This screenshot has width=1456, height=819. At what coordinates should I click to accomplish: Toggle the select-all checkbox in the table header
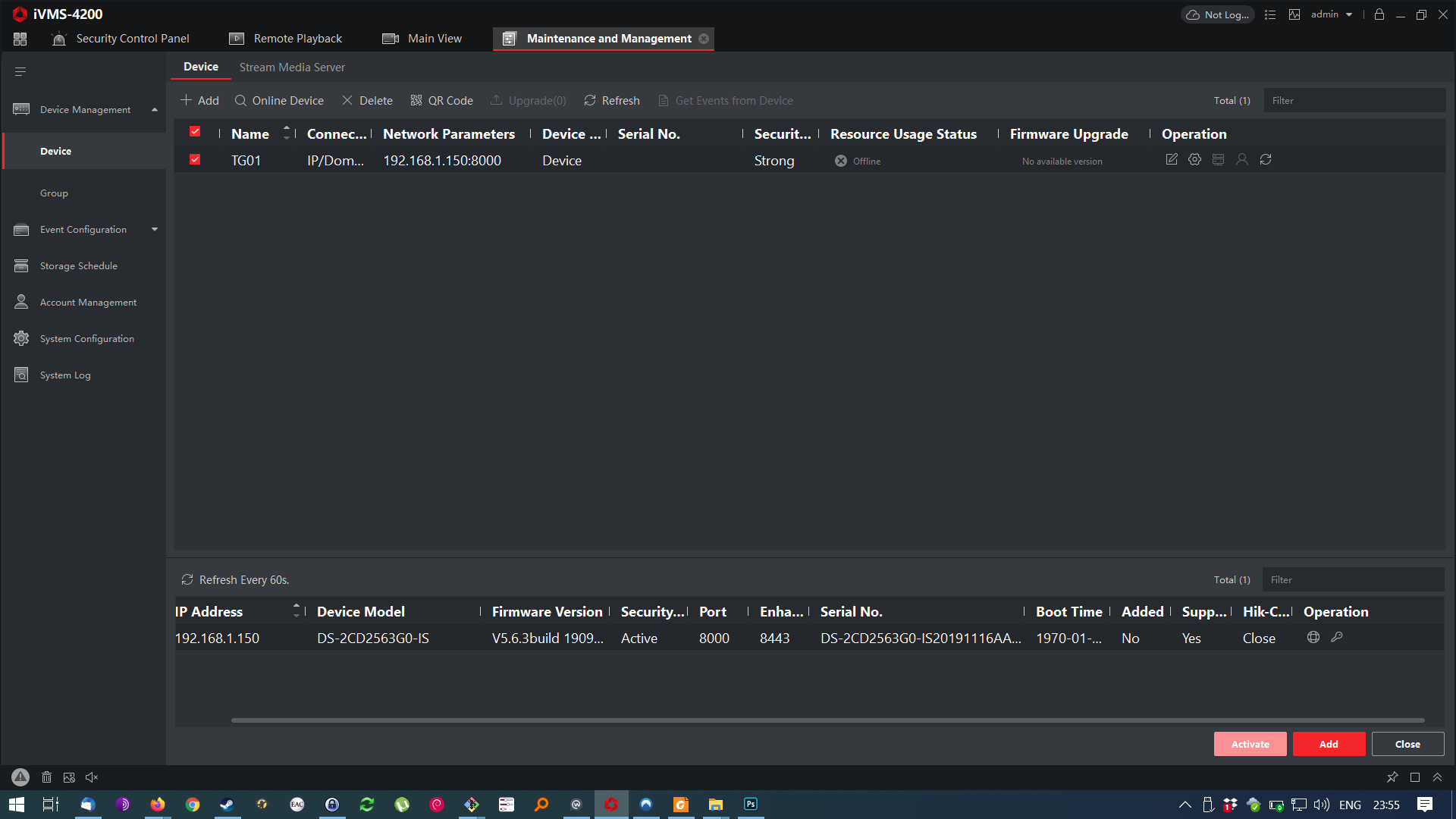[x=195, y=132]
